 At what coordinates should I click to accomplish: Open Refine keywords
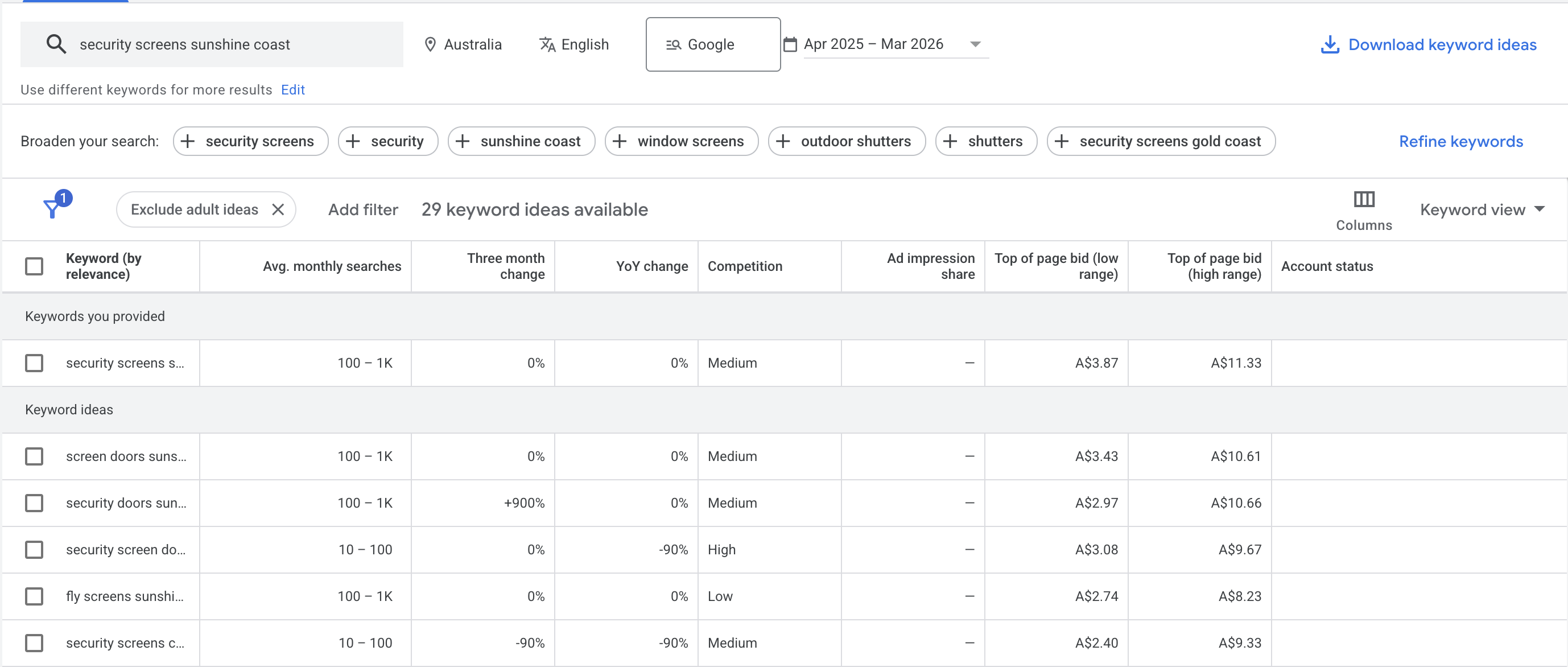(1461, 141)
